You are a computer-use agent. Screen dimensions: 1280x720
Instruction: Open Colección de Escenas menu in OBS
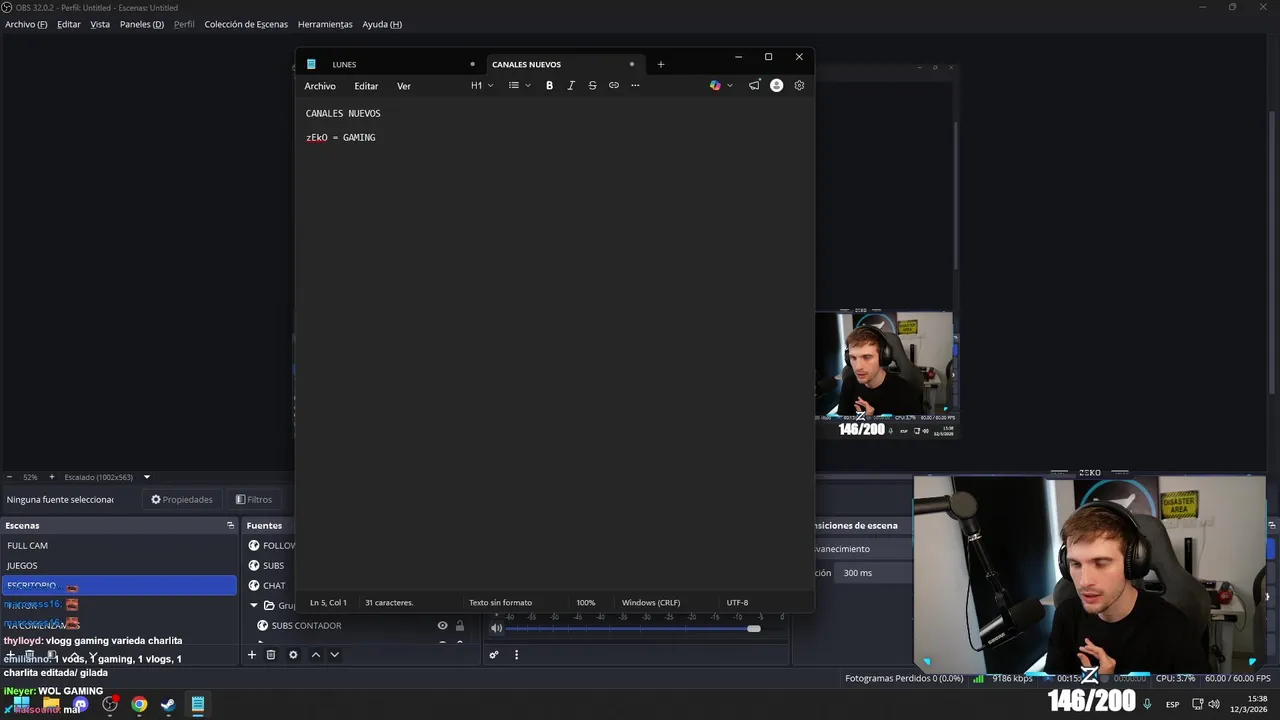246,24
